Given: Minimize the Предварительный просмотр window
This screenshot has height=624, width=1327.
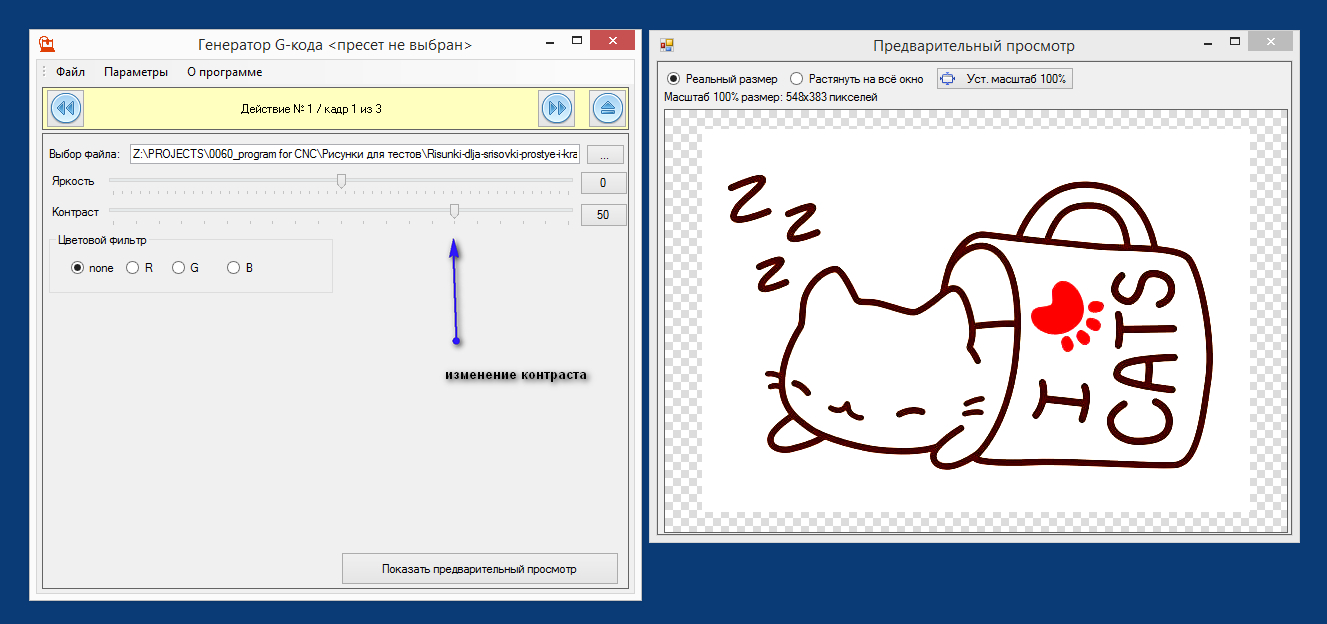Looking at the screenshot, I should click(x=1210, y=43).
